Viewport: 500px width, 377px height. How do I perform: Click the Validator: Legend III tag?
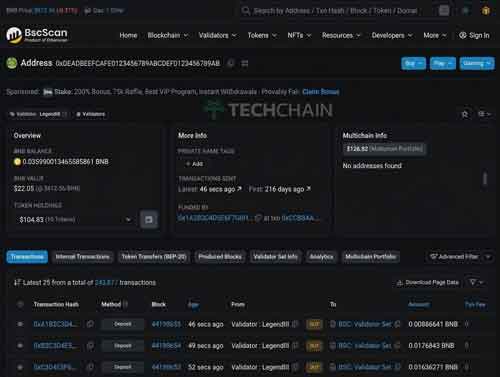(39, 114)
